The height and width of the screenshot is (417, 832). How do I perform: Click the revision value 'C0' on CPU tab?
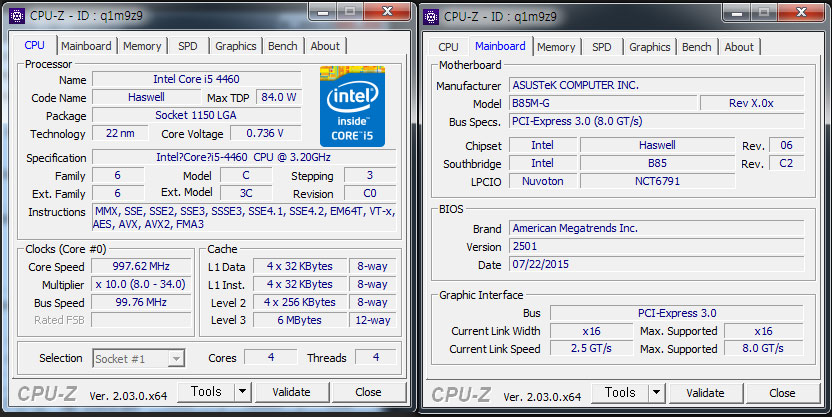tap(370, 193)
